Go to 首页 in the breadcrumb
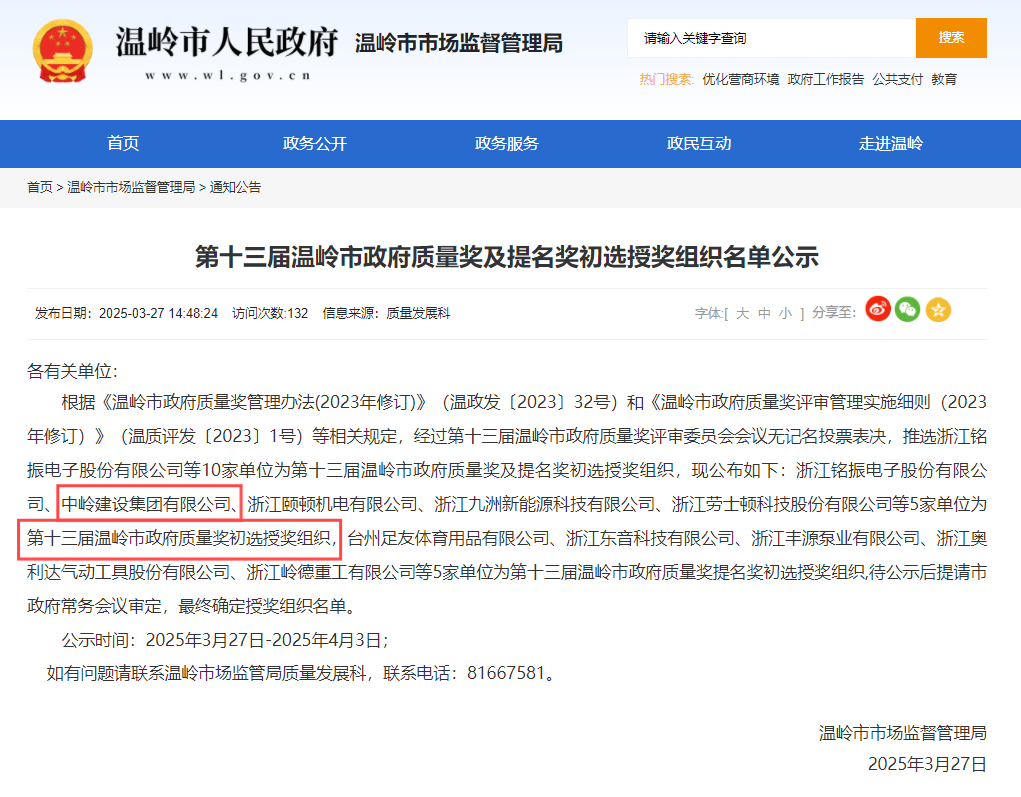This screenshot has width=1021, height=797. click(x=40, y=188)
